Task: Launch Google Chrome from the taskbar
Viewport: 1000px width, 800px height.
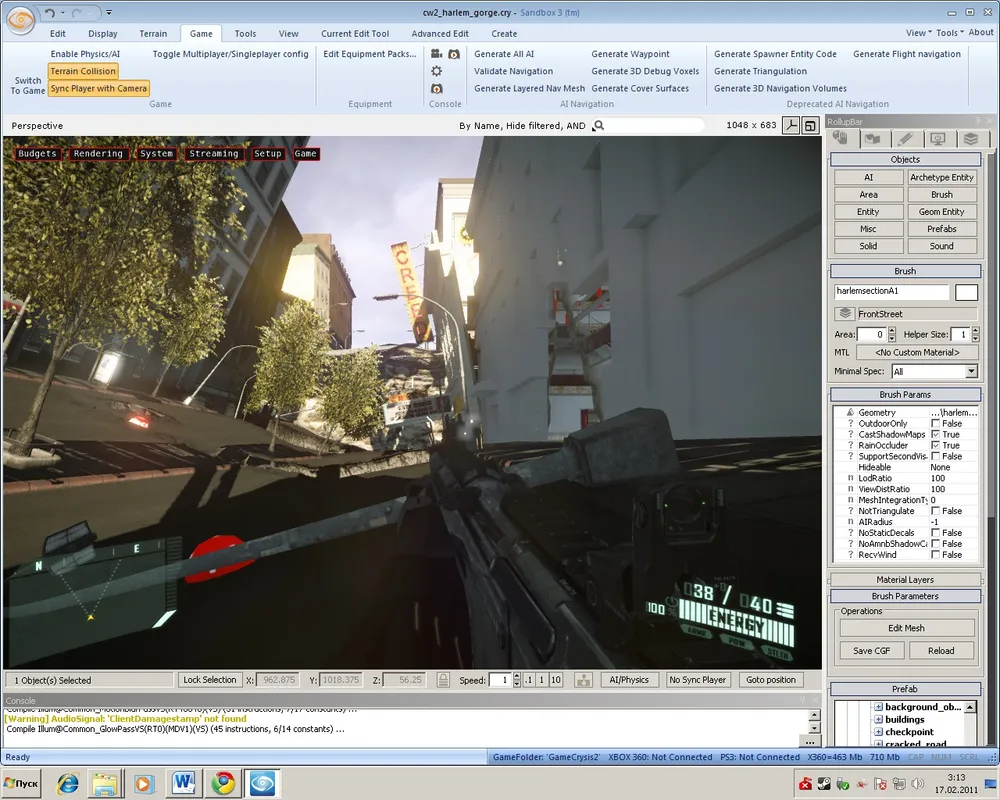Action: point(222,783)
